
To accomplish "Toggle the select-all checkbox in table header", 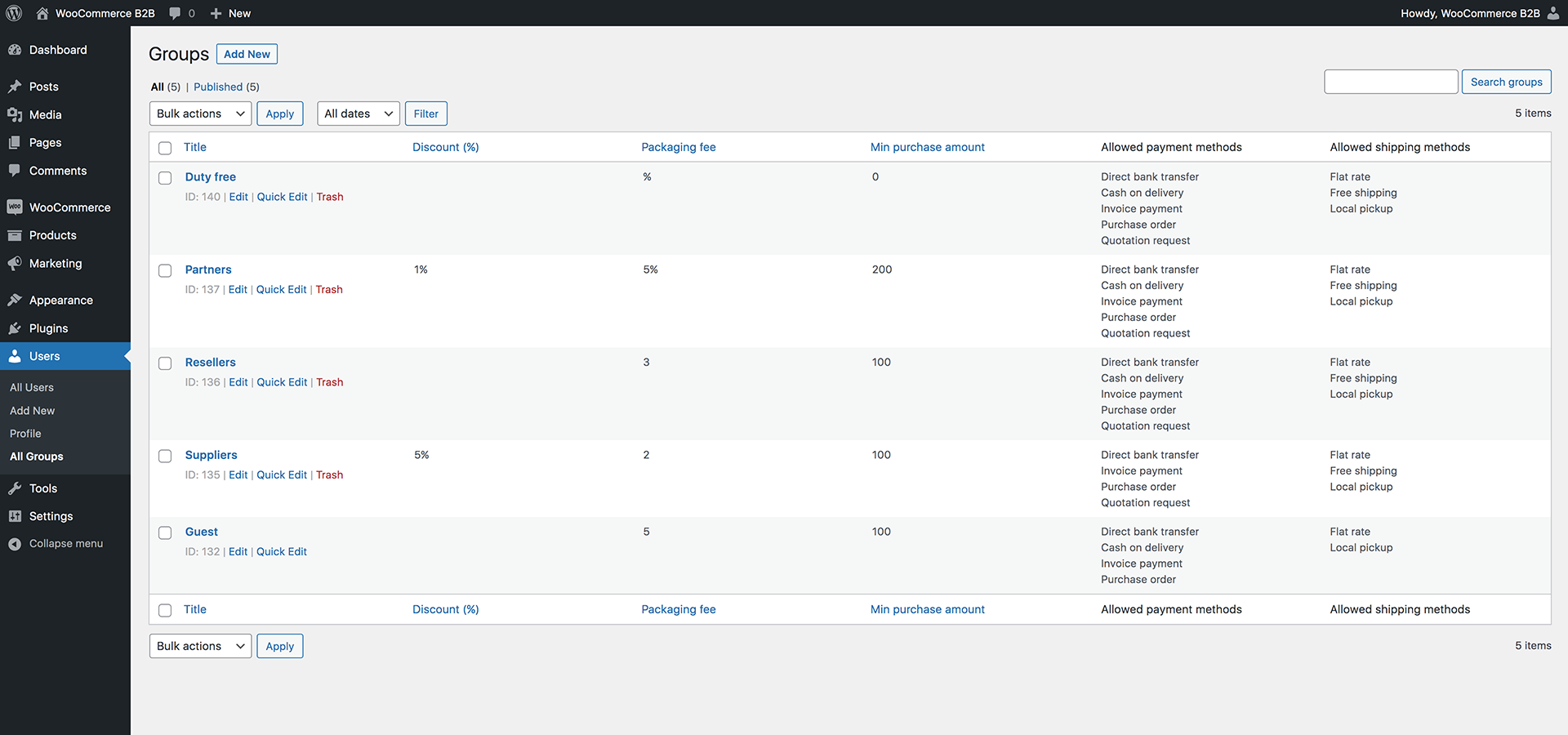I will click(x=165, y=148).
